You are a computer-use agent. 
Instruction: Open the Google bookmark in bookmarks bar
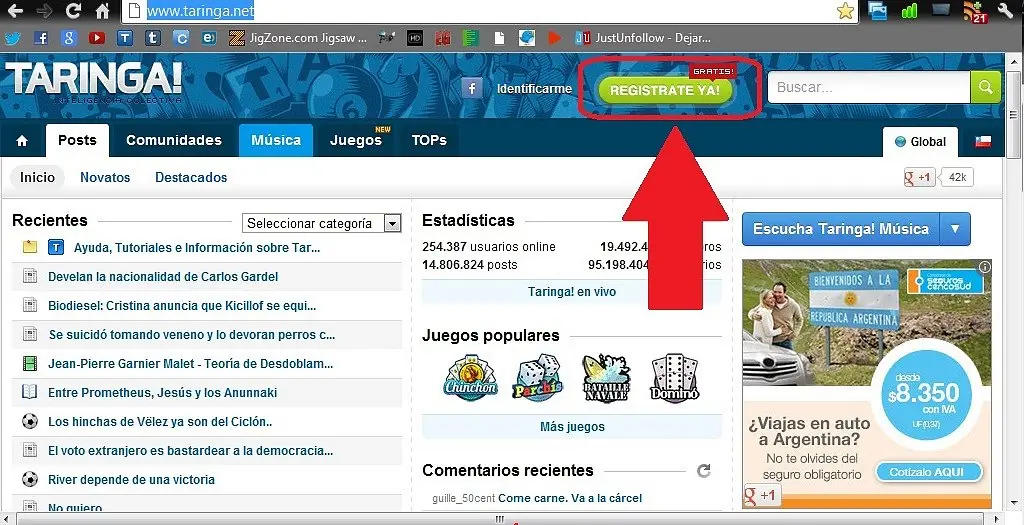click(69, 39)
